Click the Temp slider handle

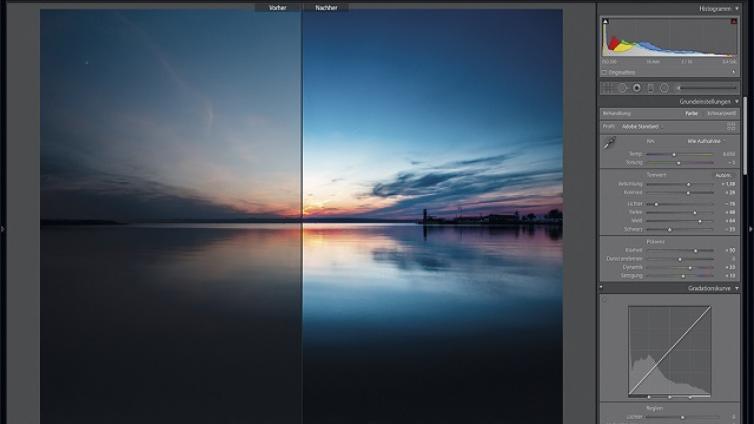[674, 154]
